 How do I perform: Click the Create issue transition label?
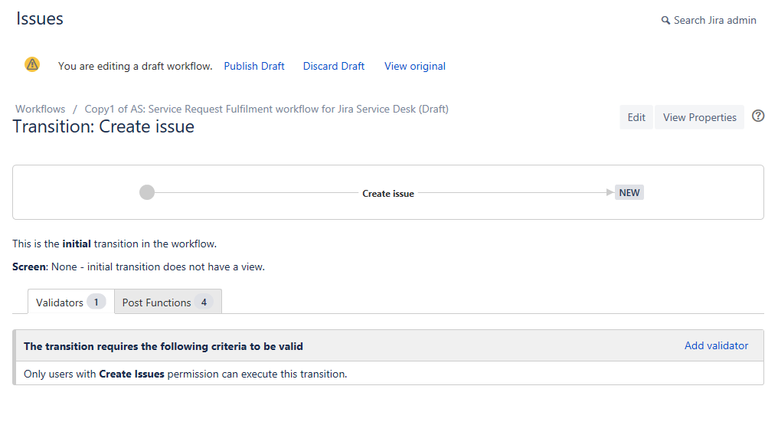pos(388,193)
